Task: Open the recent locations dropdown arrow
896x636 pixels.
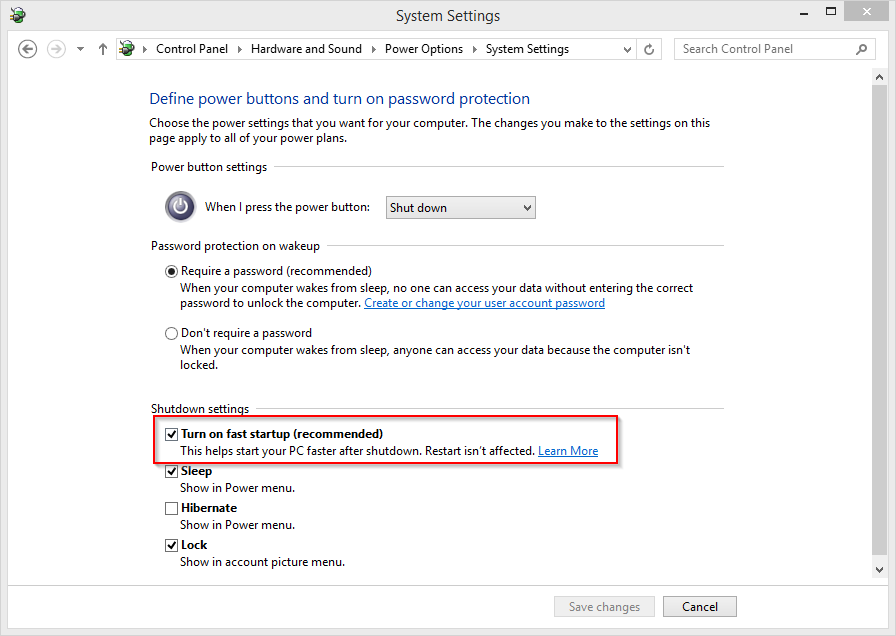Action: pos(81,49)
